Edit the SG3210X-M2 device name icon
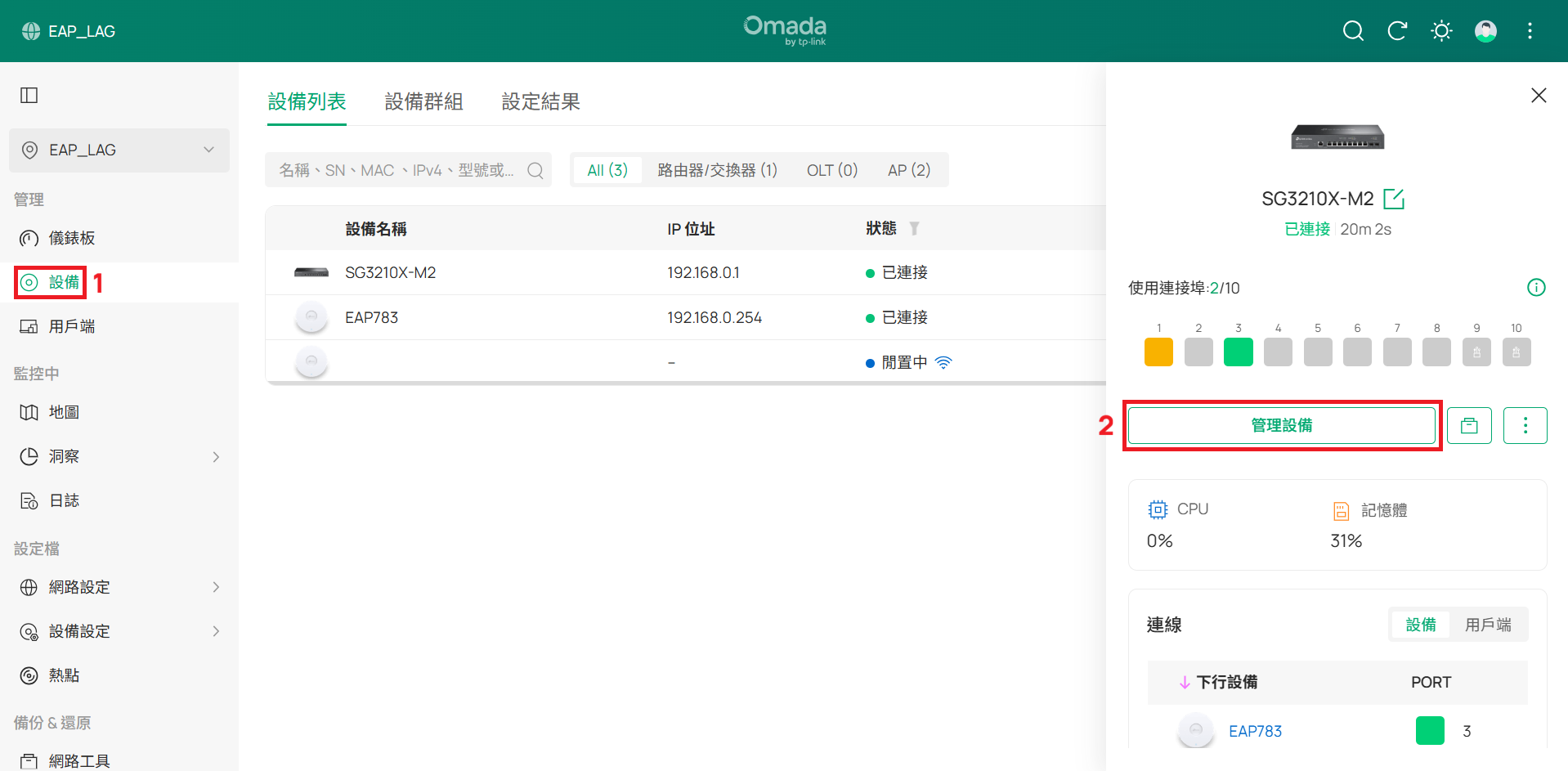 1394,199
